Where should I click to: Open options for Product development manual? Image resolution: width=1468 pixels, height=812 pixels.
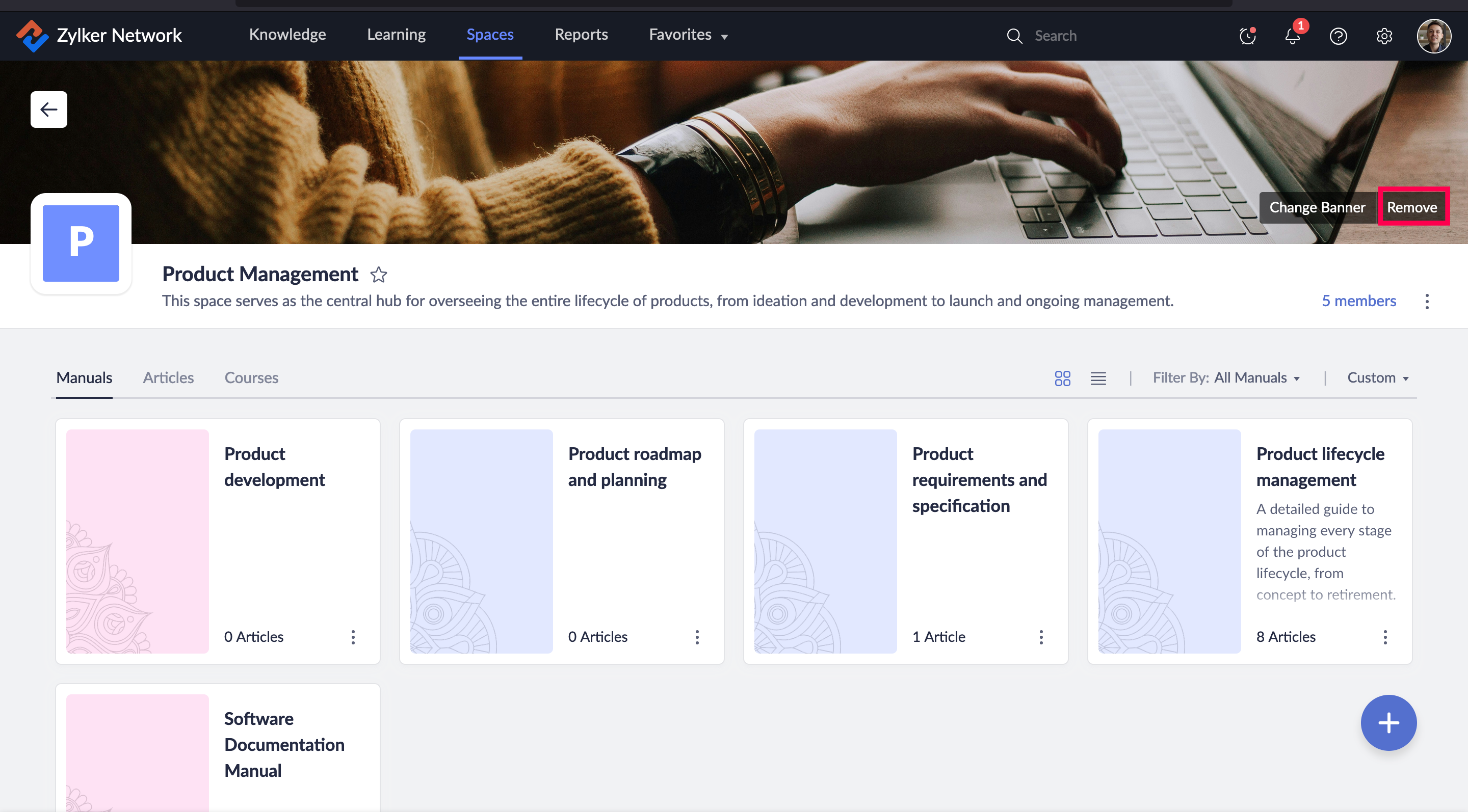(x=353, y=637)
